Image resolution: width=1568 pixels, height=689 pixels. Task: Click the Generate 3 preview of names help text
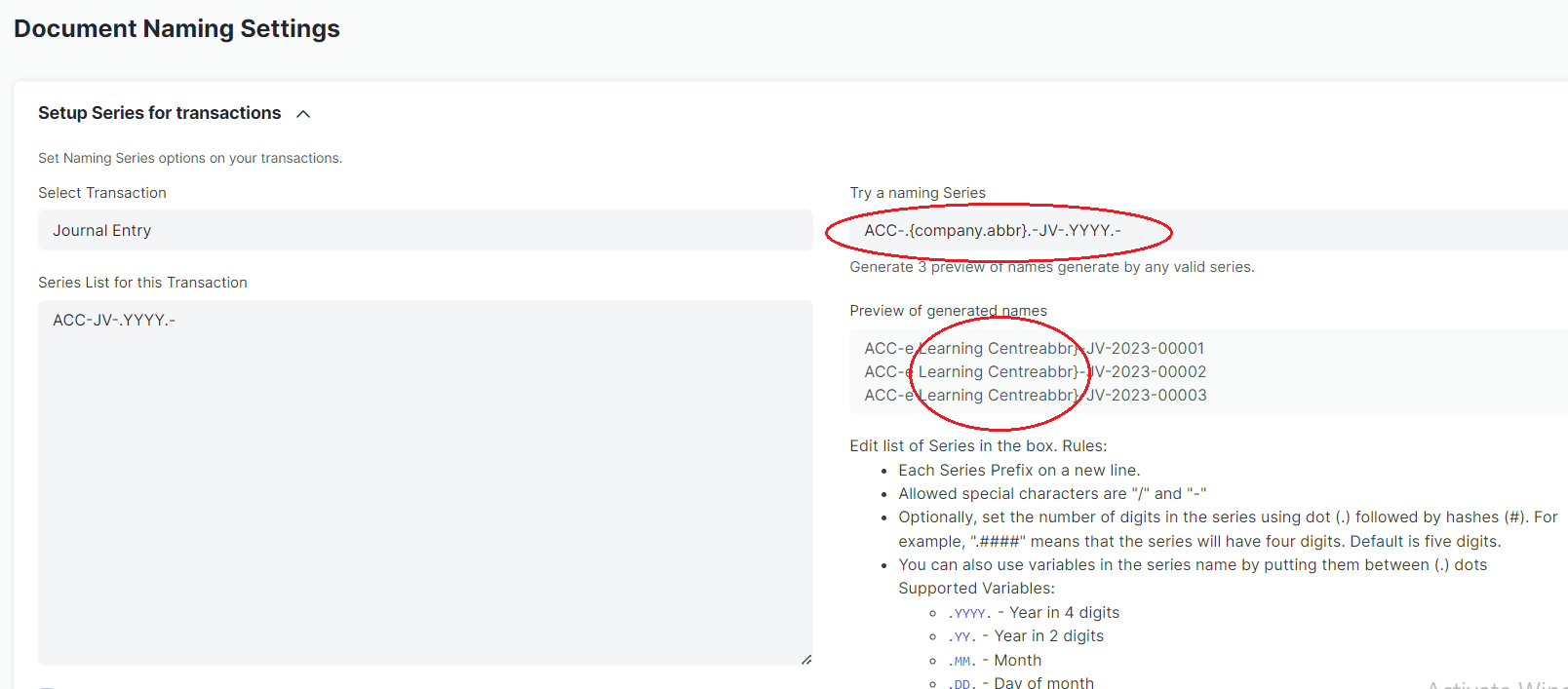(x=1052, y=267)
